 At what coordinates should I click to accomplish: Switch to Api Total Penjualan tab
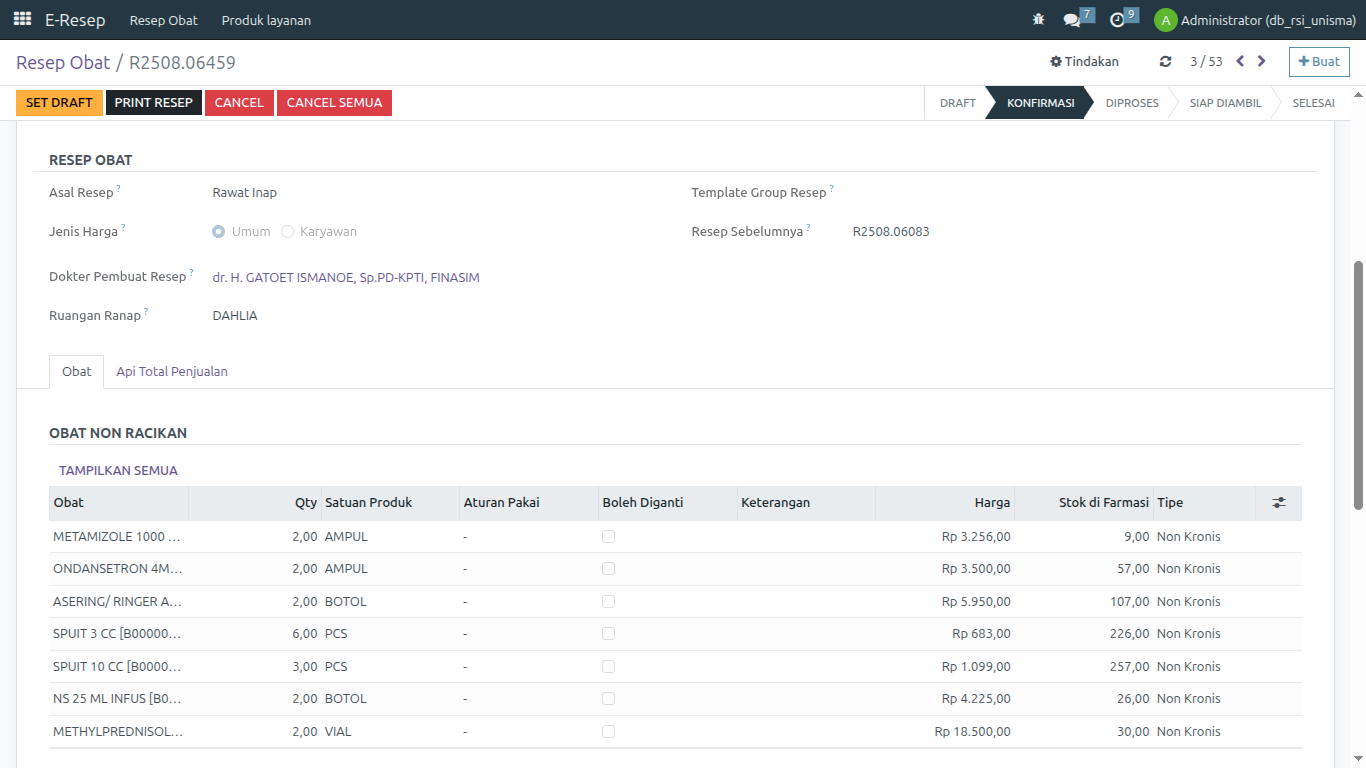172,371
